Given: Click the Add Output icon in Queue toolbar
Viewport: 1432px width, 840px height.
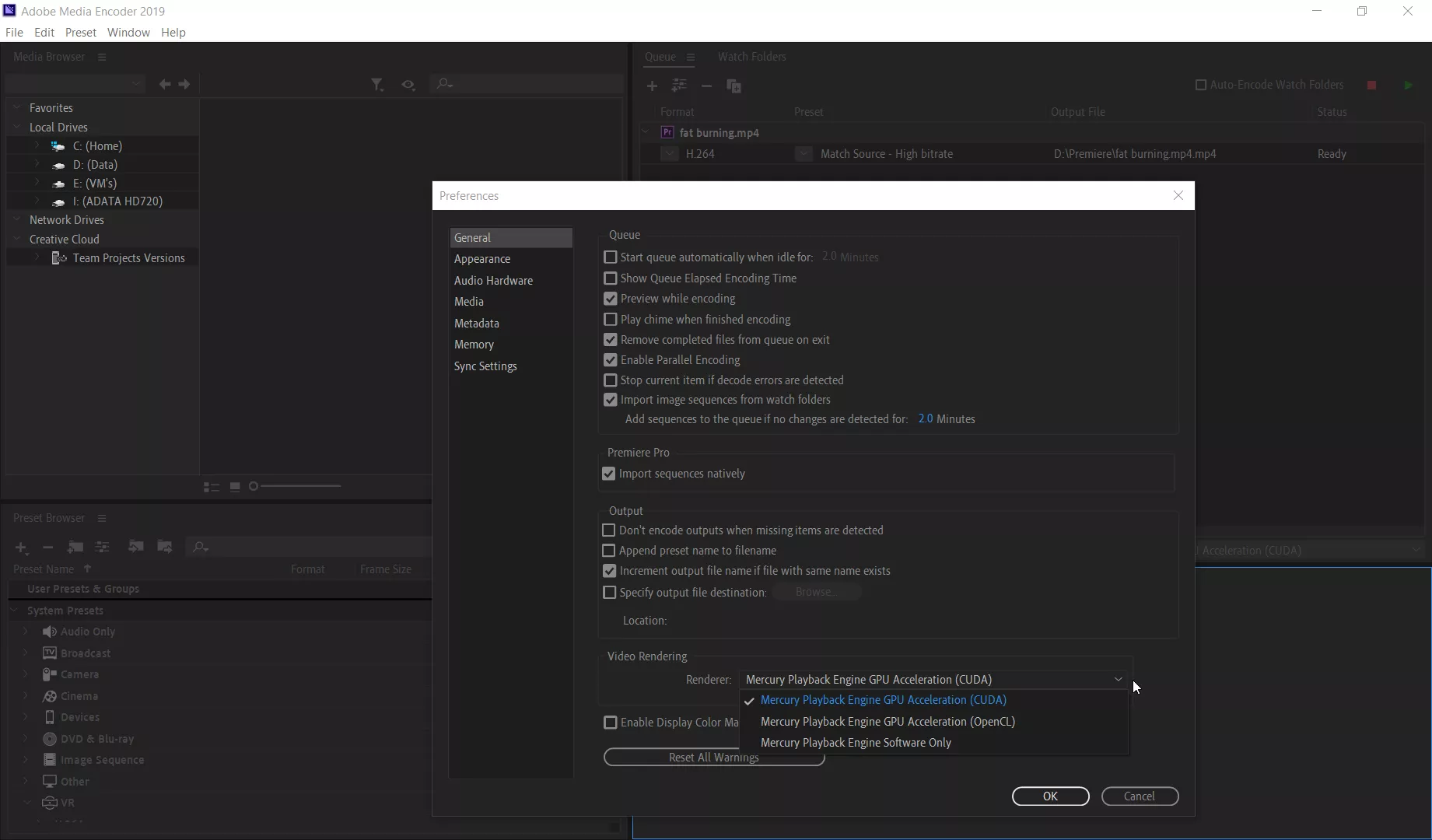Looking at the screenshot, I should 679,86.
